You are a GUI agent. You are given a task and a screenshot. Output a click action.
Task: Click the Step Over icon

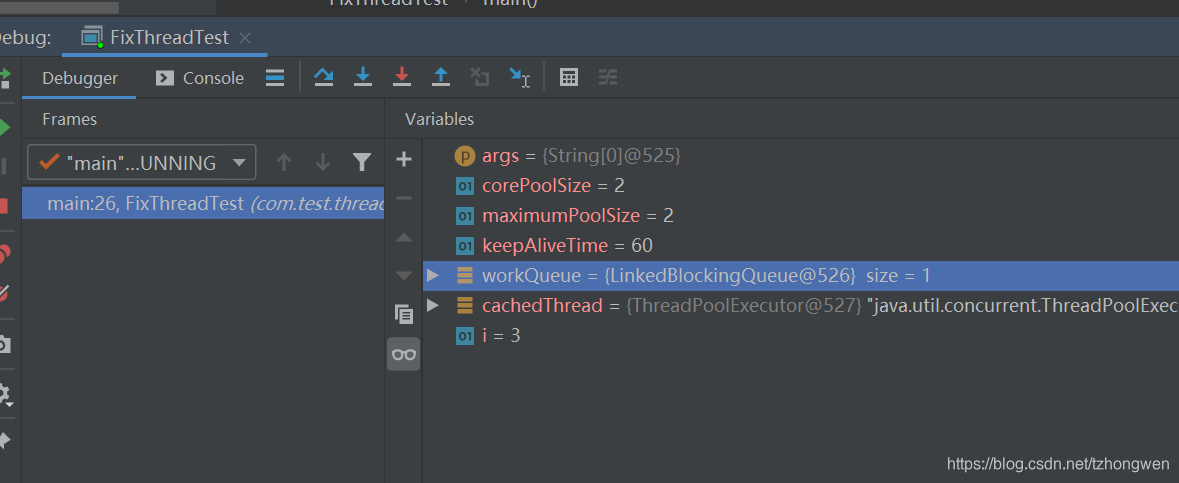[323, 77]
